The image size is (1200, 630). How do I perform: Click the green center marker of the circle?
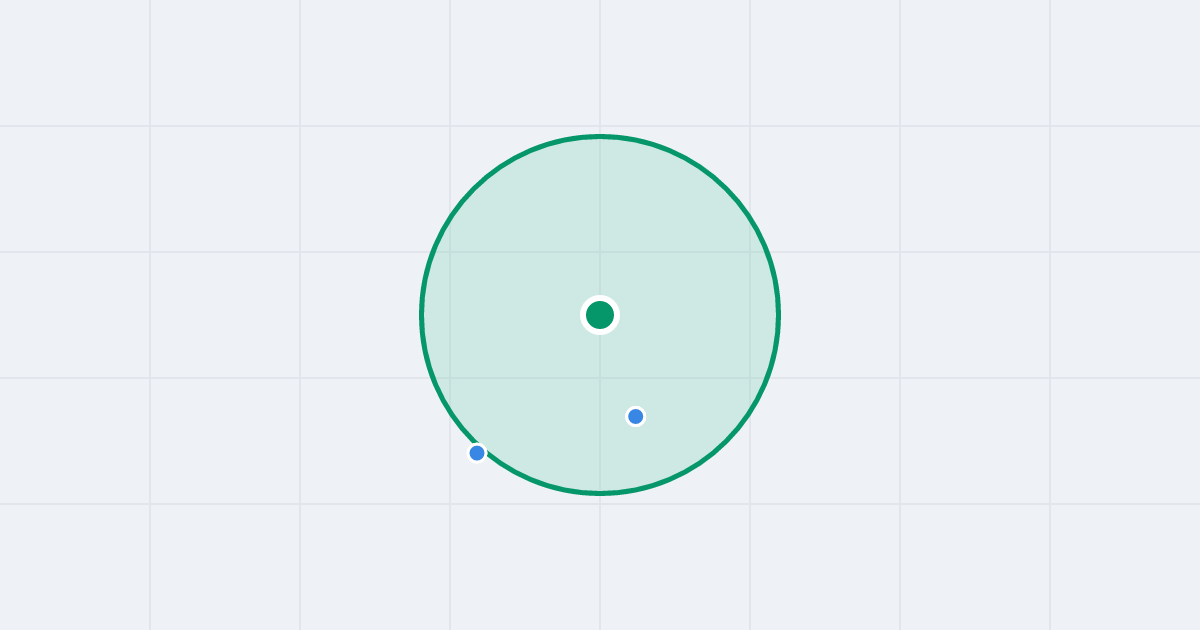coord(600,315)
